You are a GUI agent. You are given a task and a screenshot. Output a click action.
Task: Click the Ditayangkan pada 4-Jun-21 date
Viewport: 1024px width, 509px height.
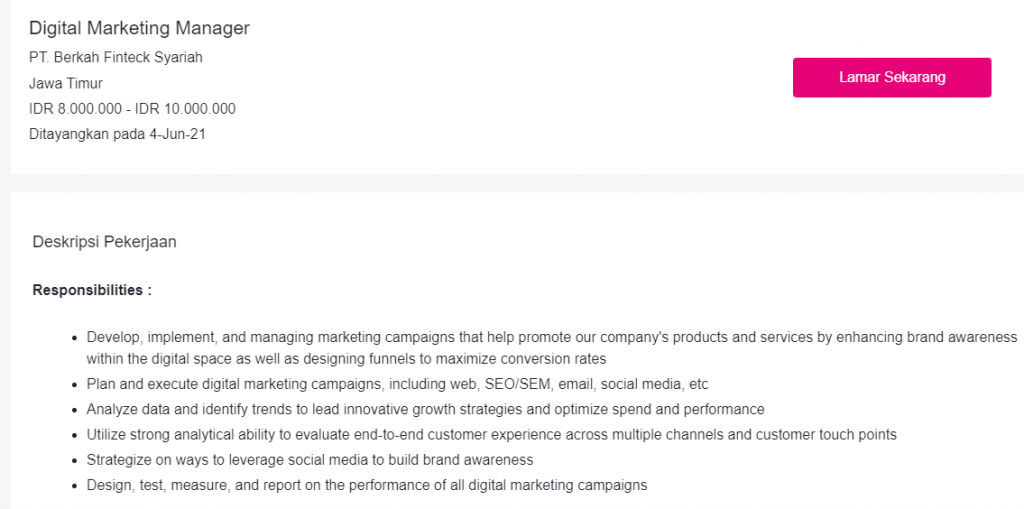117,135
